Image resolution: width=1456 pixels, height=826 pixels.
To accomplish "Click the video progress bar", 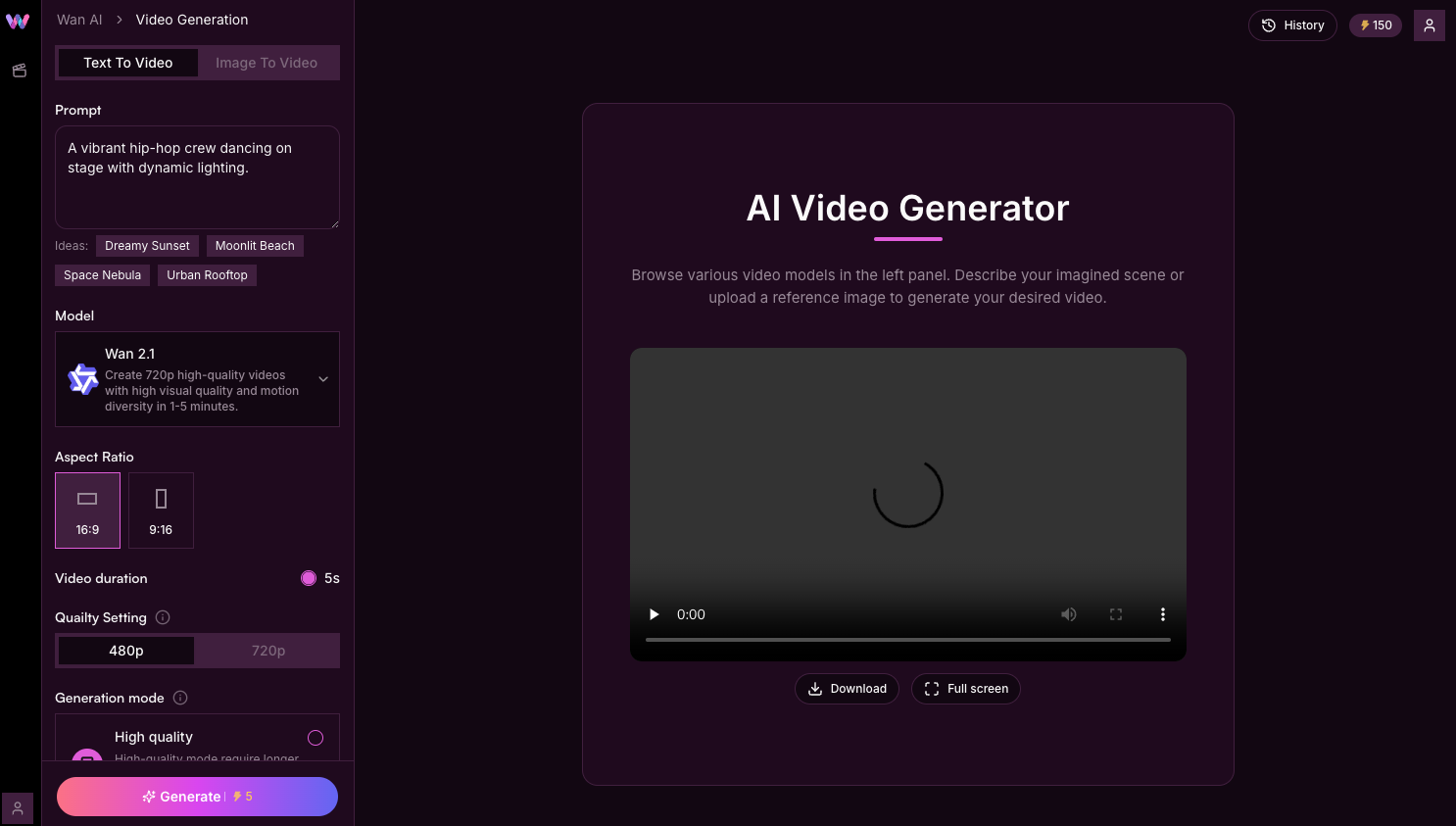I will (908, 640).
